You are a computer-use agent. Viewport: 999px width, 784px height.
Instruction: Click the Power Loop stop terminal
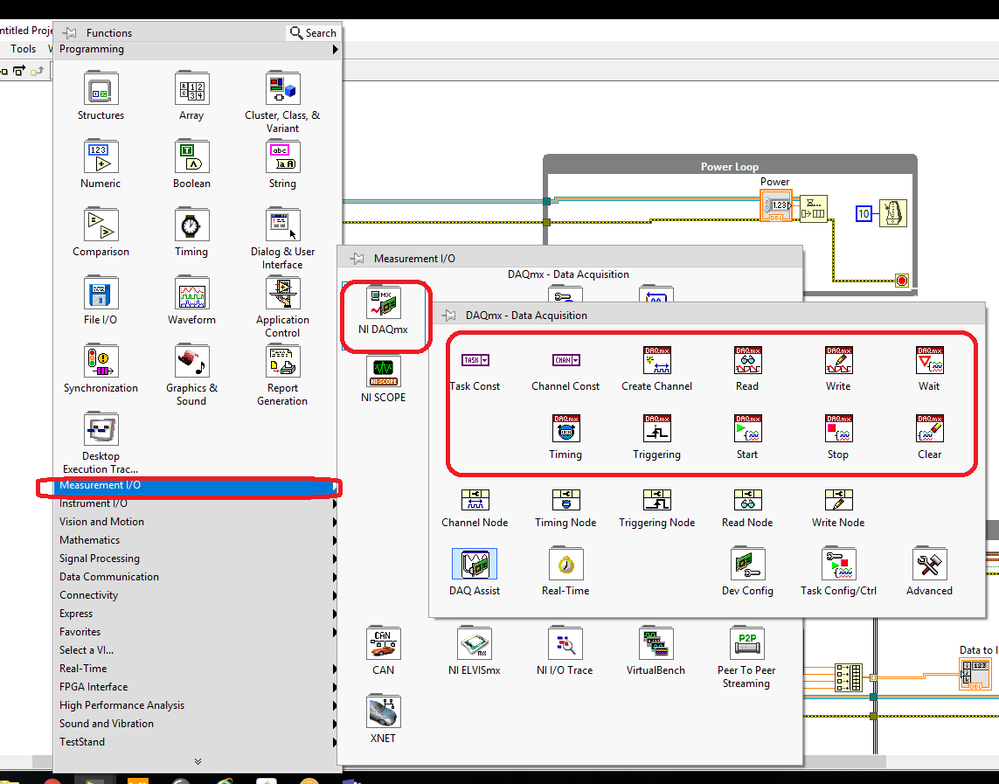click(902, 280)
